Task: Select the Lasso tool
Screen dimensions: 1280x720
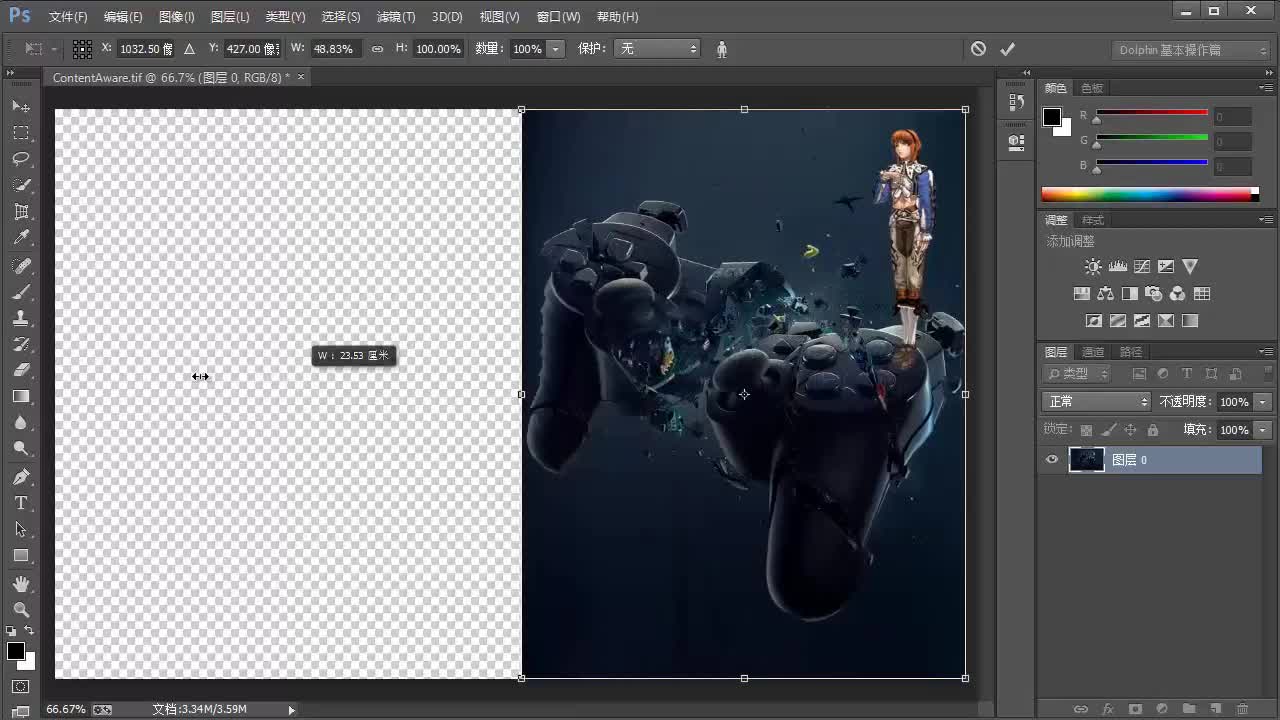Action: coord(22,158)
